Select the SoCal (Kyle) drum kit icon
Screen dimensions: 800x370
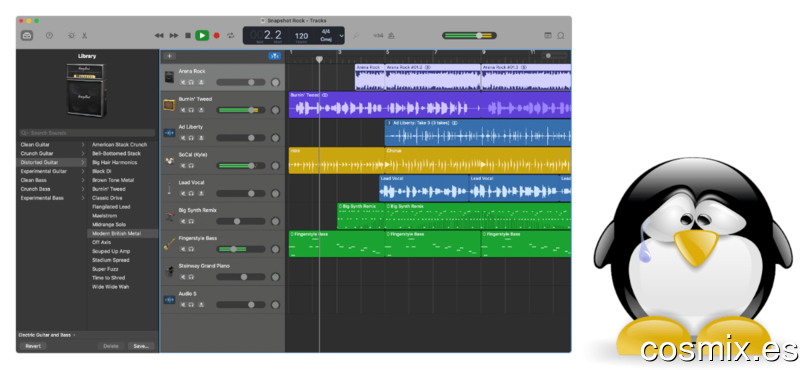point(169,161)
